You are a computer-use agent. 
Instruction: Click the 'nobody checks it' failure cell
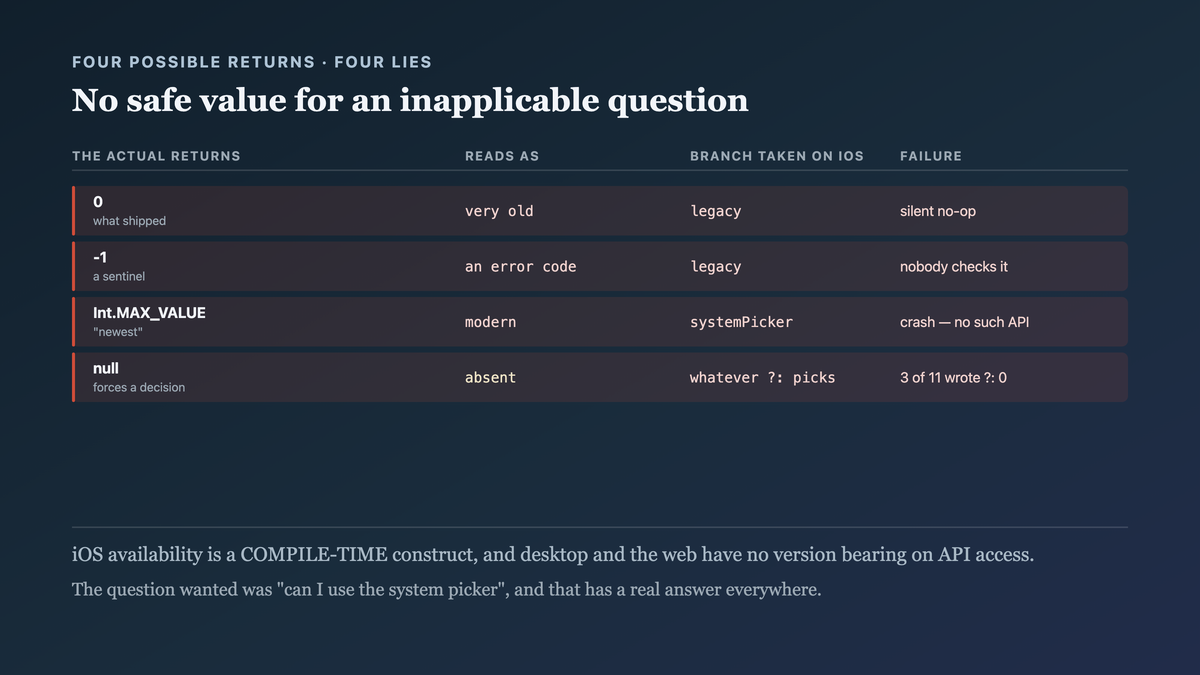tap(954, 267)
